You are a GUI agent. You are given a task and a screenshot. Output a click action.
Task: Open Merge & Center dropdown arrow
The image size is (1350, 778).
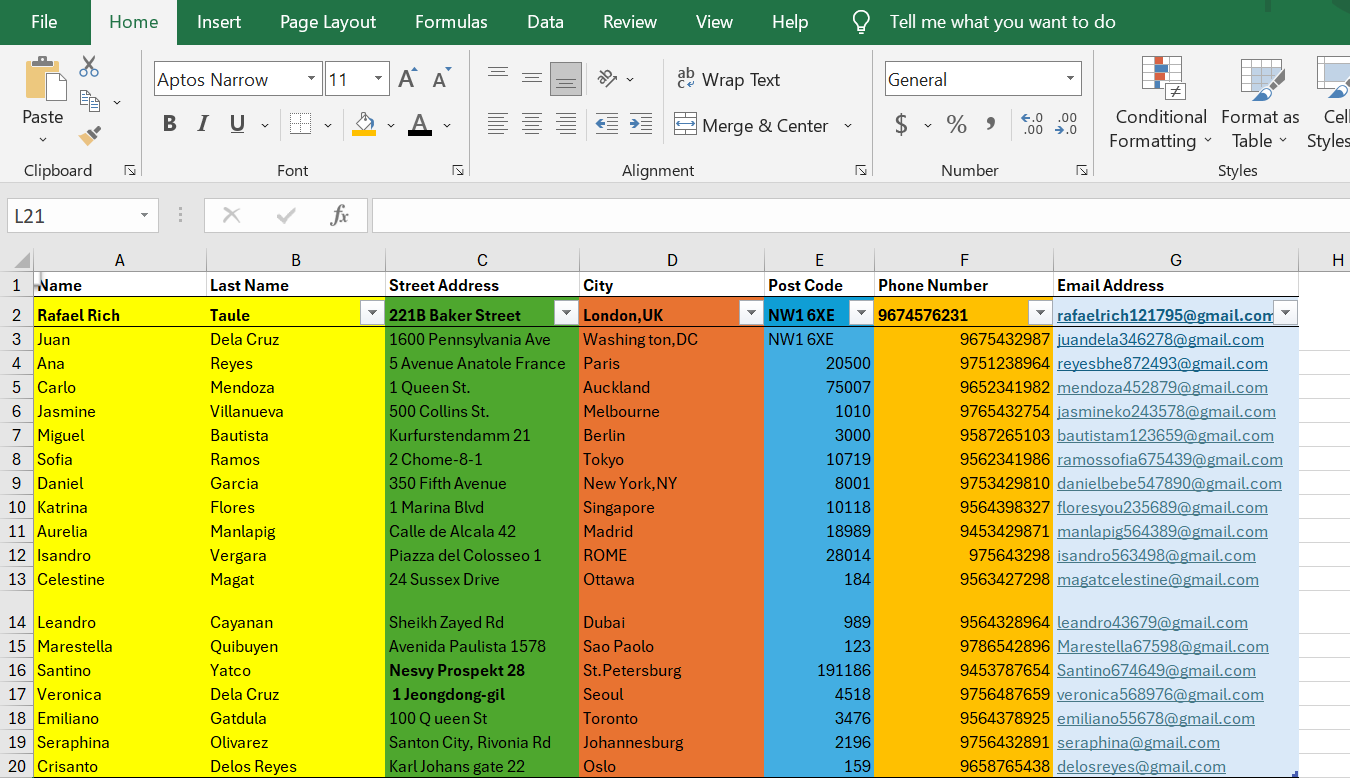pos(848,125)
